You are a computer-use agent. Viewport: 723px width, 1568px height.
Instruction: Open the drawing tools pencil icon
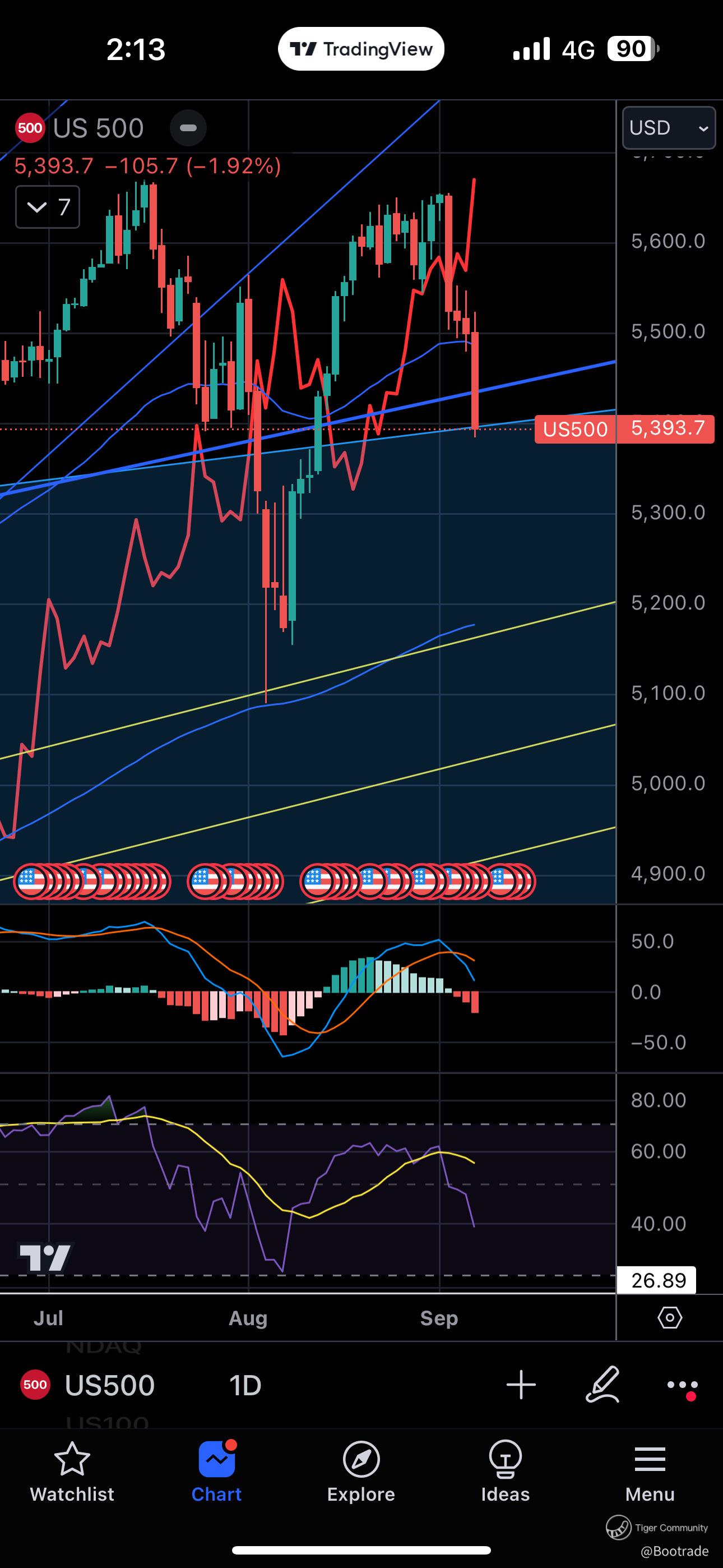(x=602, y=1384)
